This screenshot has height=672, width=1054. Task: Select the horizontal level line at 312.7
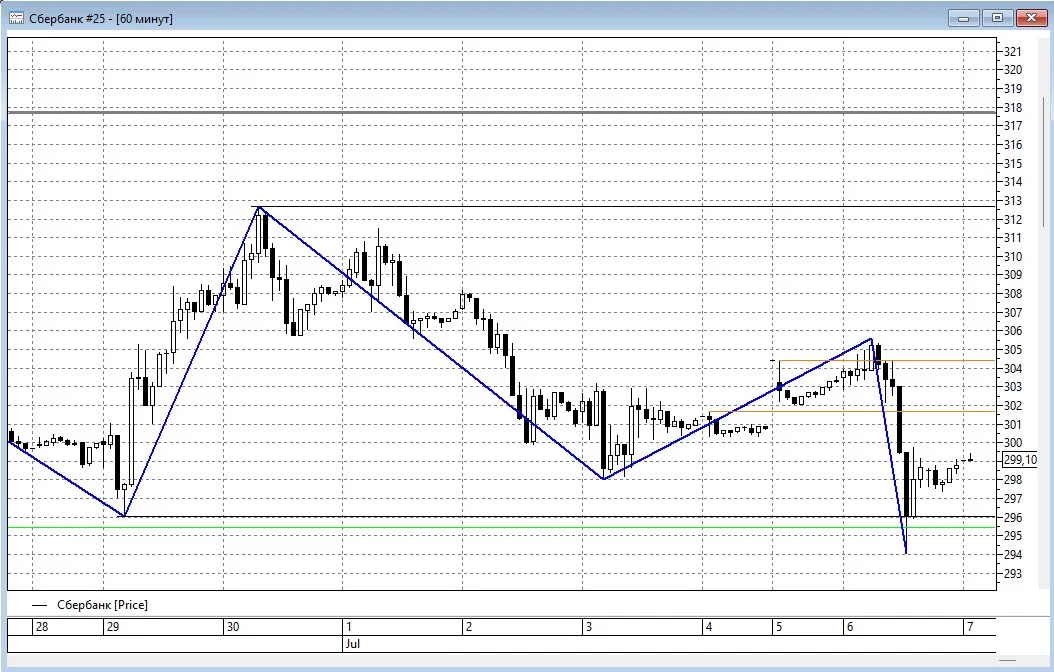click(625, 206)
